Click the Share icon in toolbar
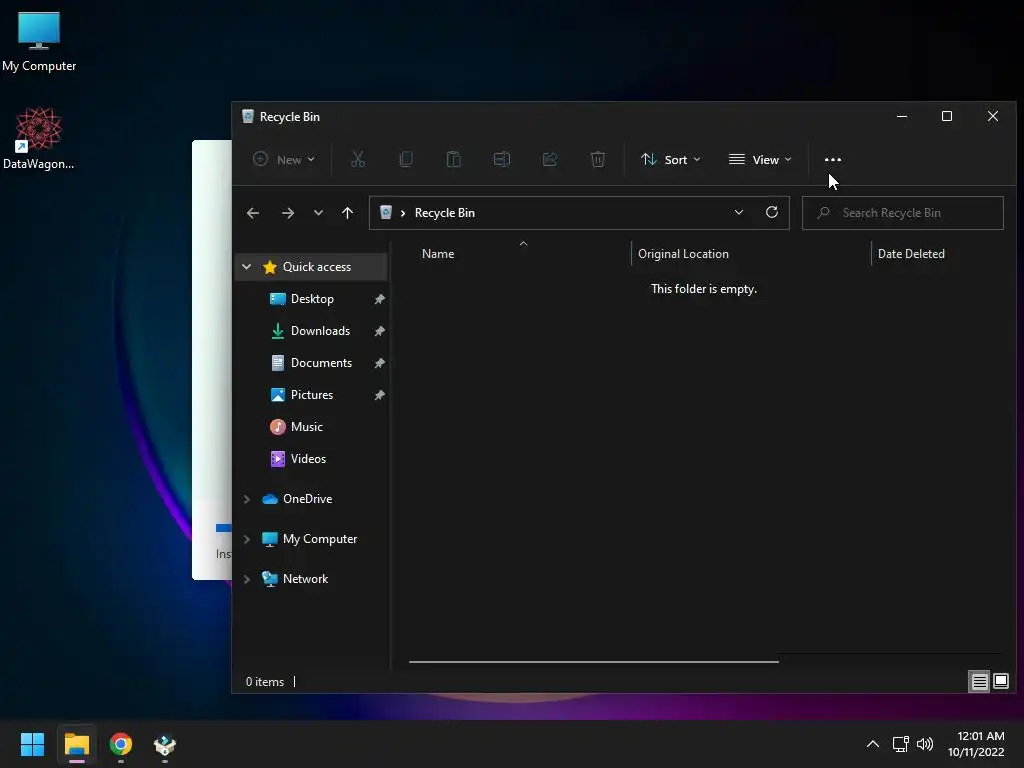The height and width of the screenshot is (768, 1024). [x=550, y=159]
